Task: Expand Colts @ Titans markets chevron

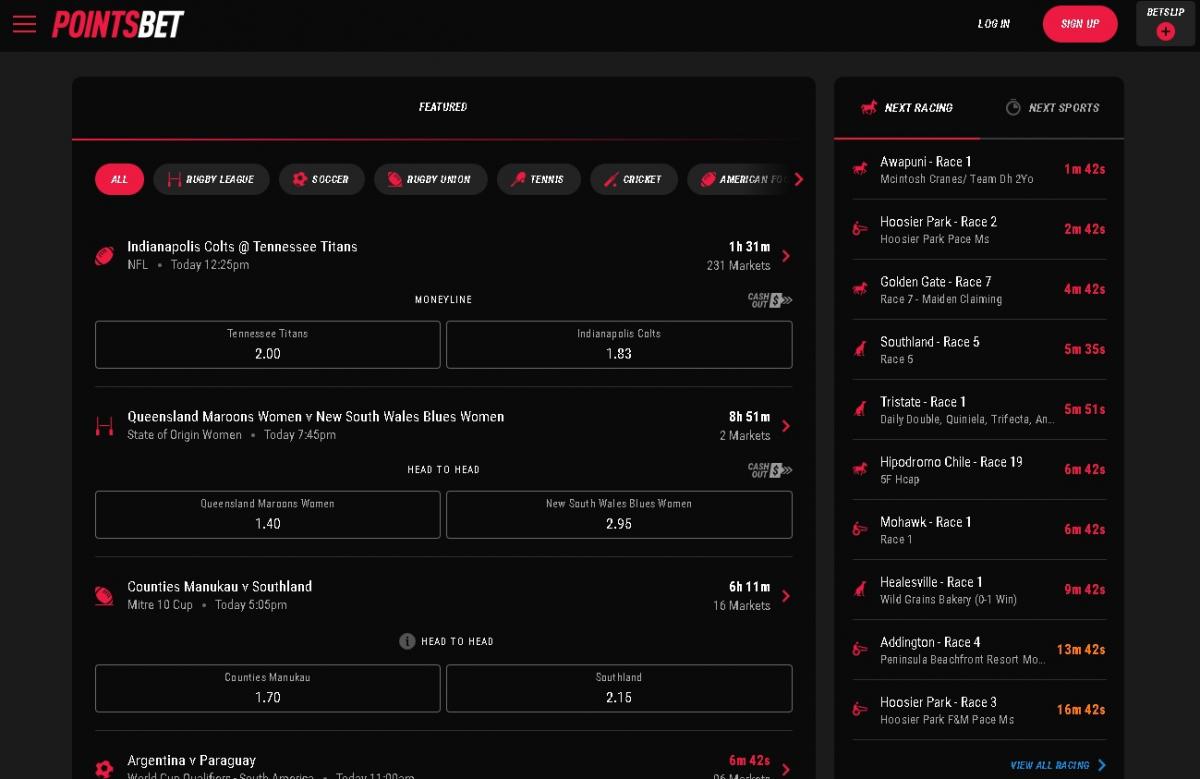Action: point(786,256)
